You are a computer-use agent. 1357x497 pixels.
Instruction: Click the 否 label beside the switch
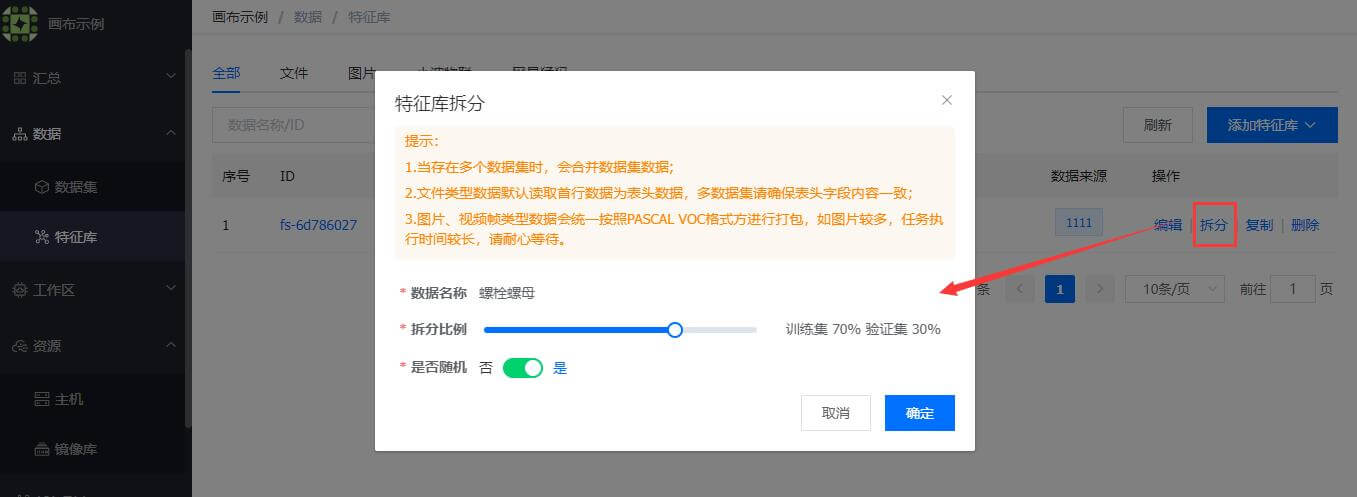coord(486,368)
